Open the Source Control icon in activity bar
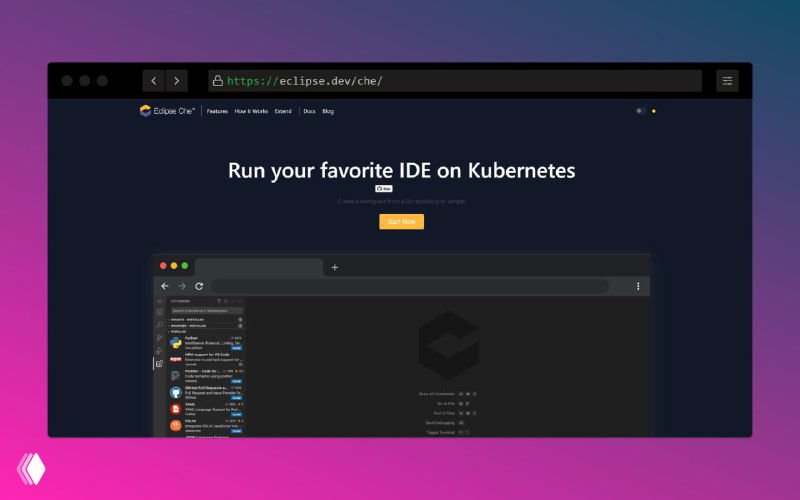This screenshot has height=500, width=800. 159,338
